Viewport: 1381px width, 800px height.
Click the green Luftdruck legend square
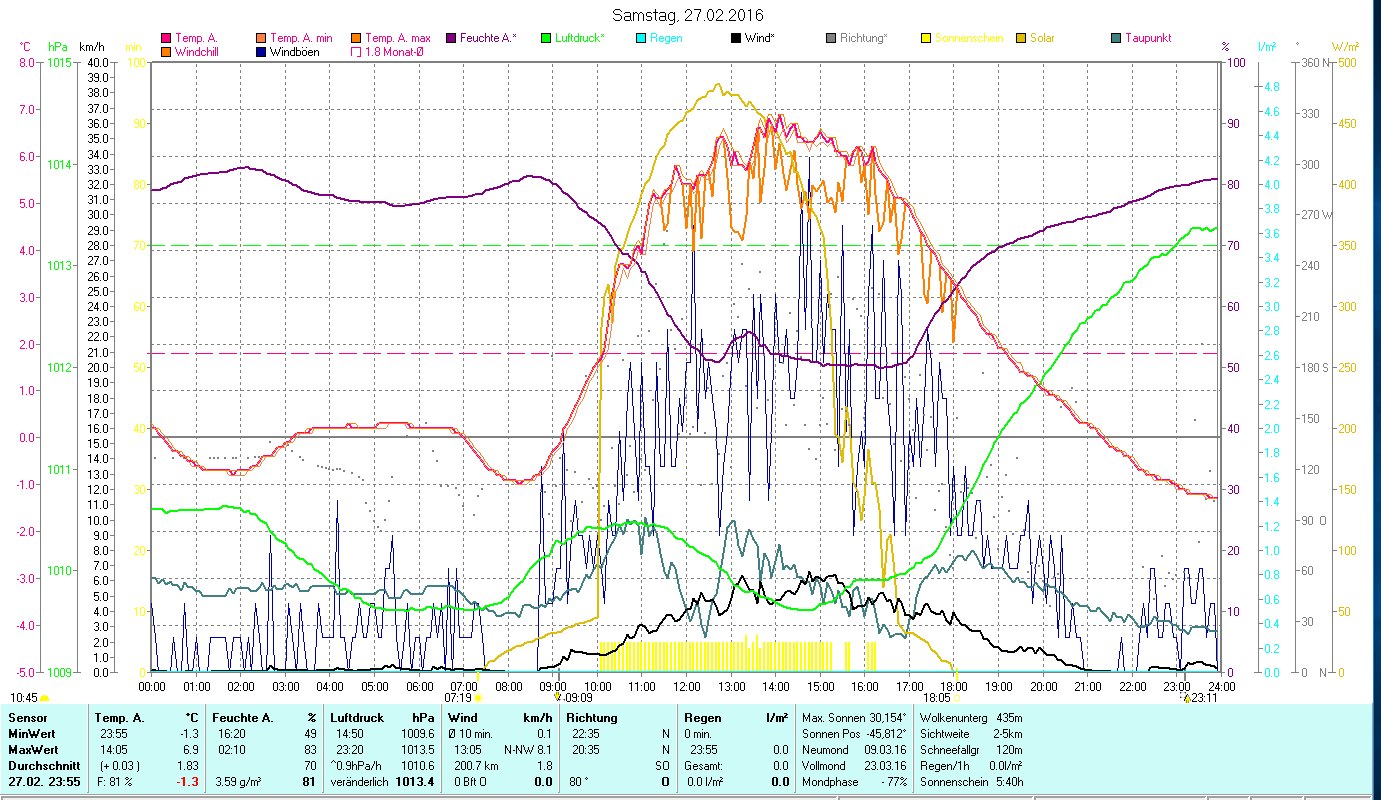(545, 39)
